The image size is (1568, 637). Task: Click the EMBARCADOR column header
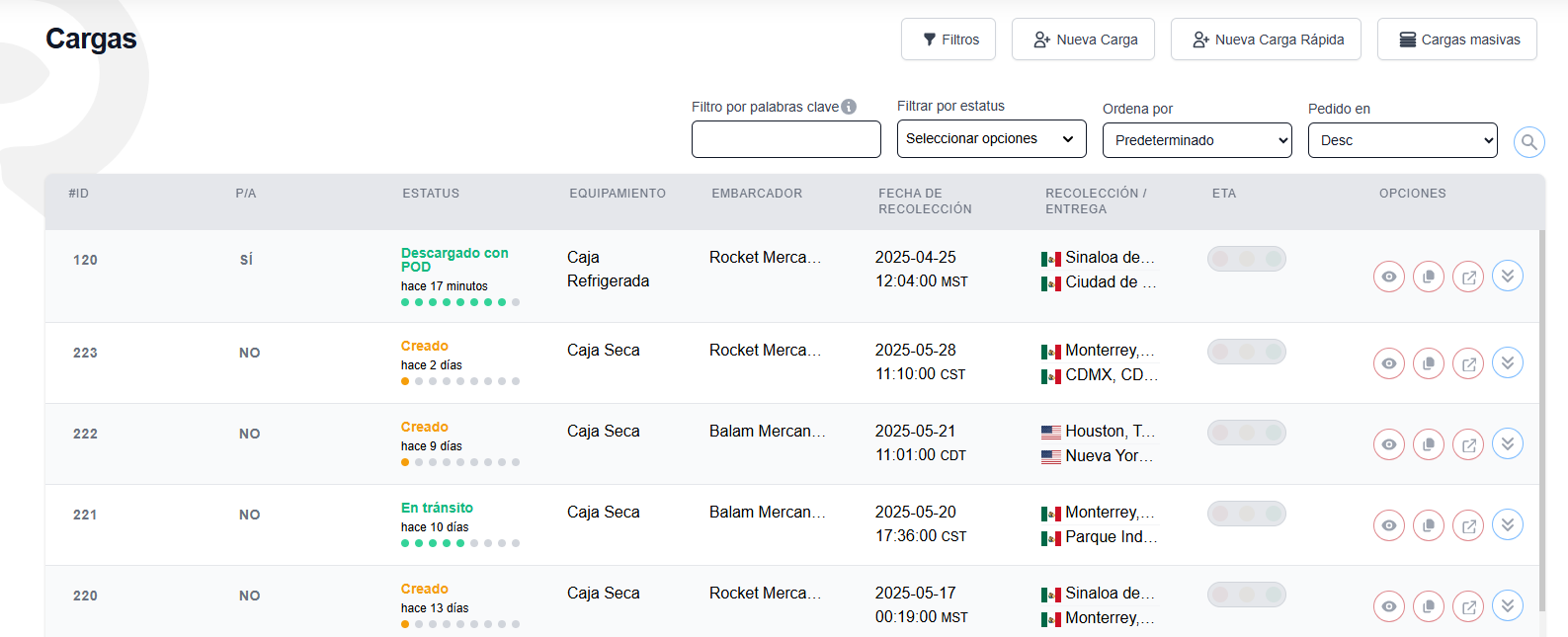[x=757, y=194]
